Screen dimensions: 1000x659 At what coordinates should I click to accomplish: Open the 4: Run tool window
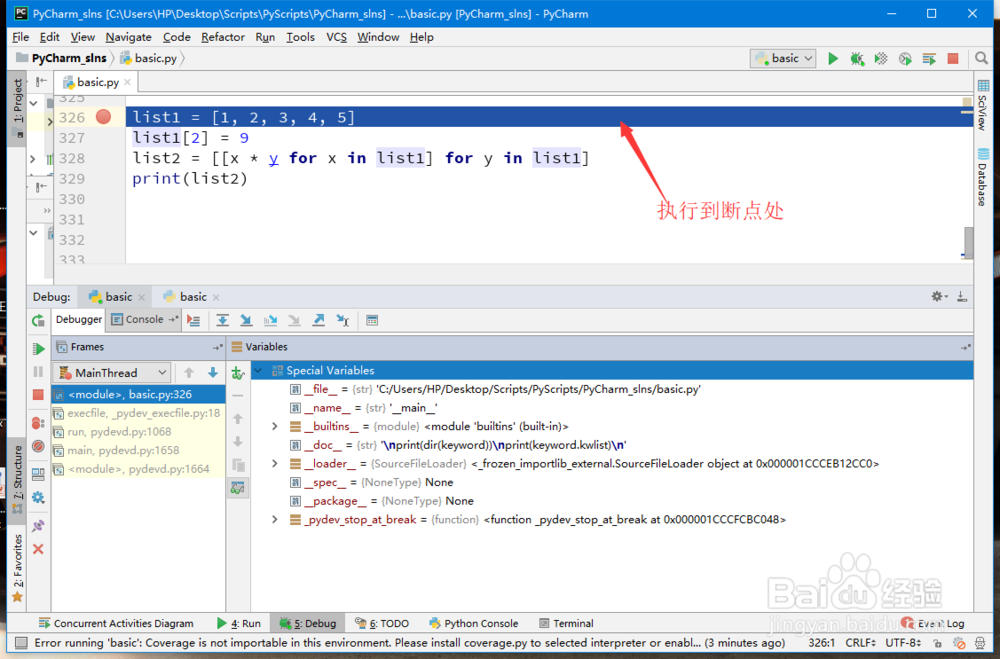(x=239, y=623)
